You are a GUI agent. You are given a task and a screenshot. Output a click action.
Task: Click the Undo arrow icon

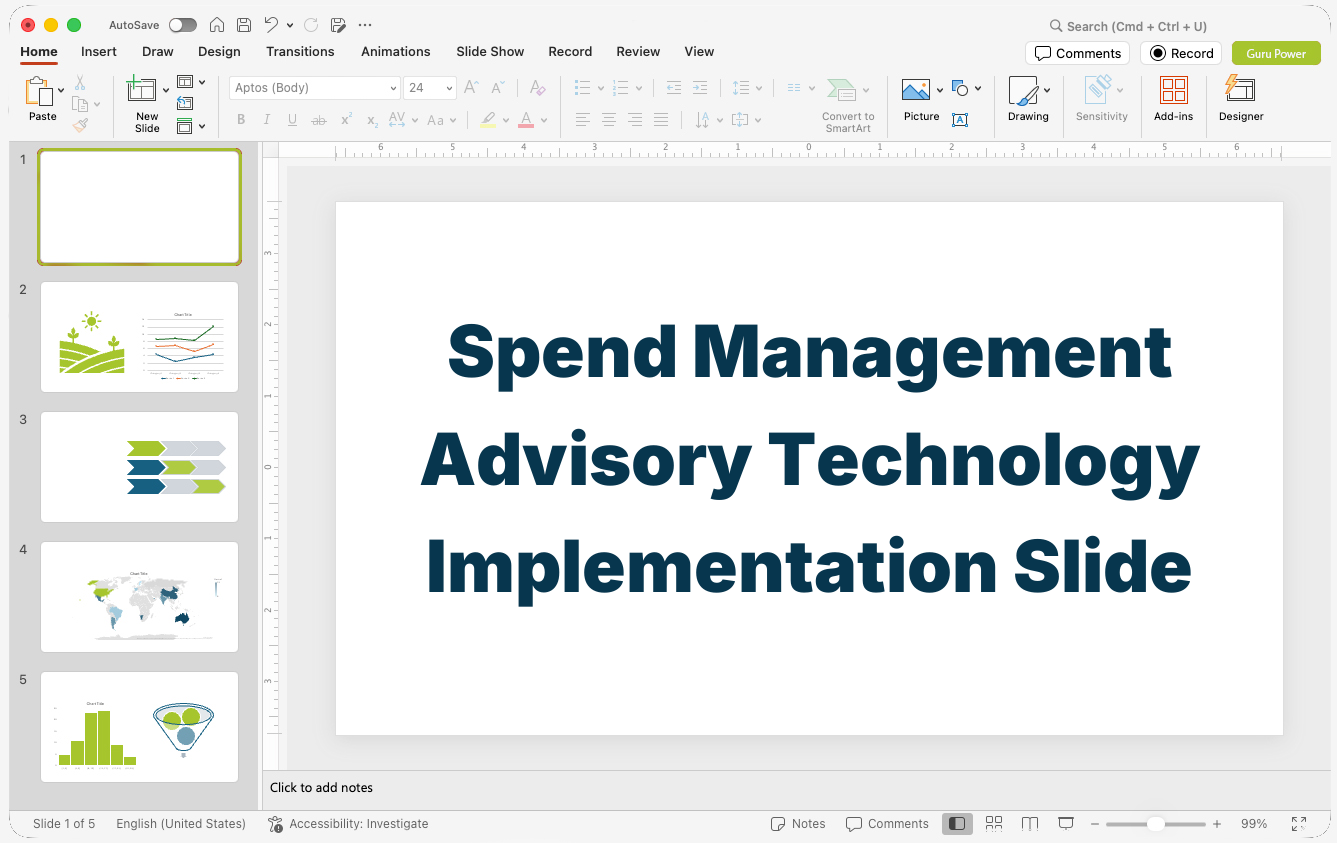(271, 25)
